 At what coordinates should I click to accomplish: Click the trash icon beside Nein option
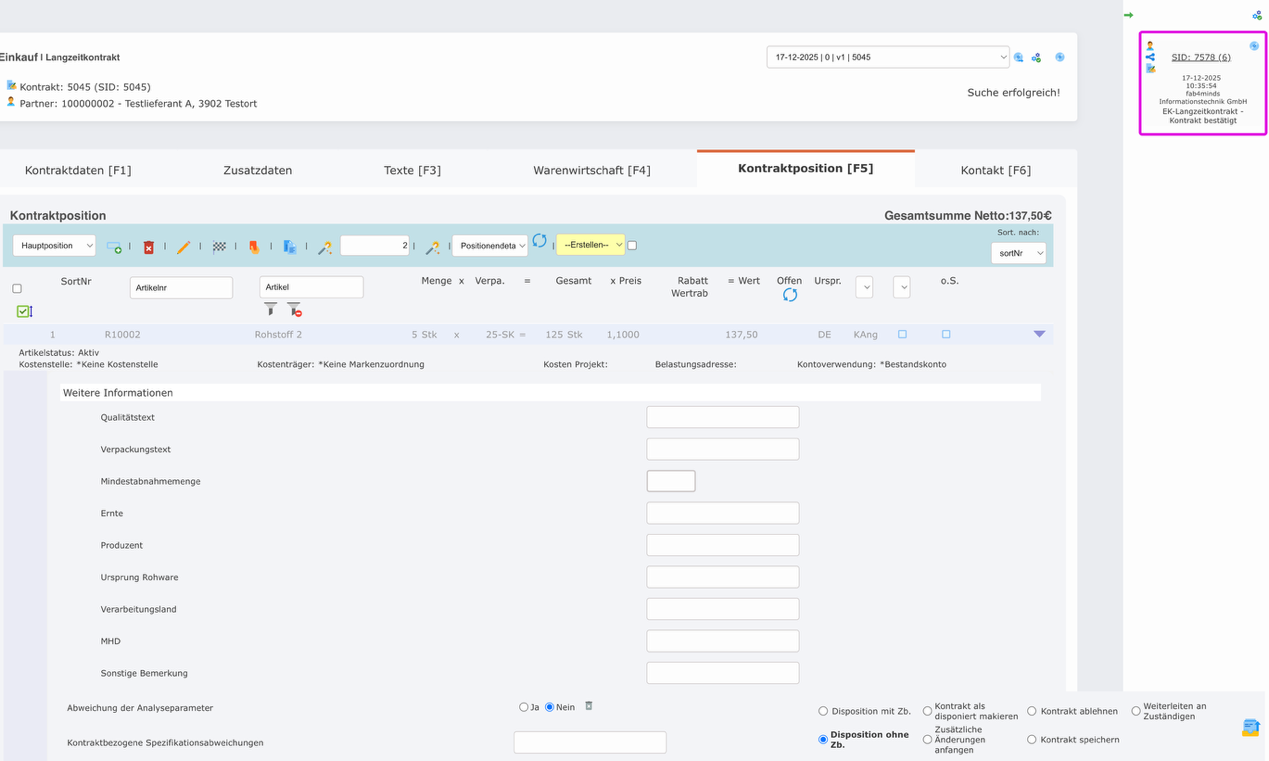tap(589, 706)
